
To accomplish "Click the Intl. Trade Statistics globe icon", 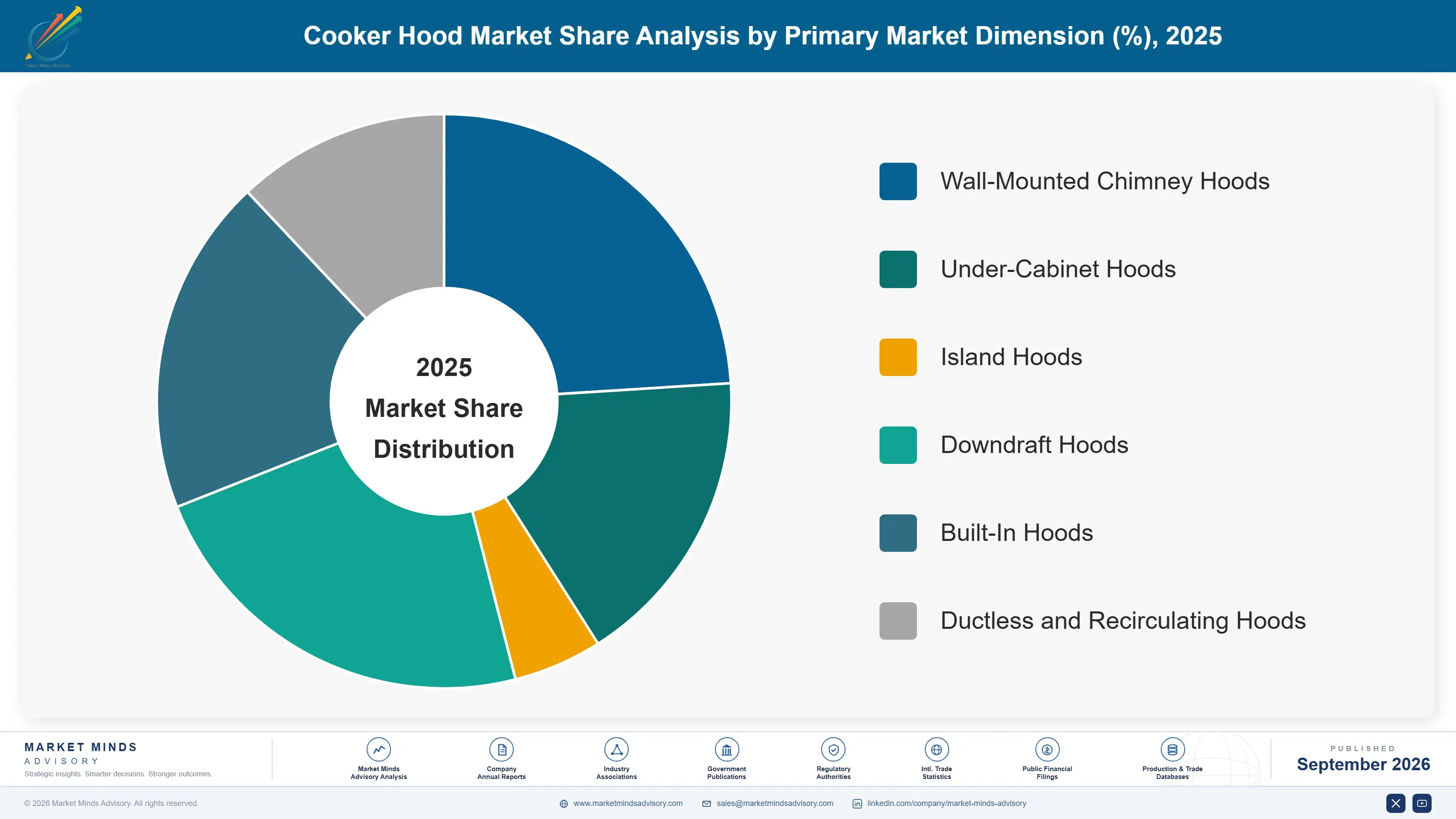I will (936, 749).
